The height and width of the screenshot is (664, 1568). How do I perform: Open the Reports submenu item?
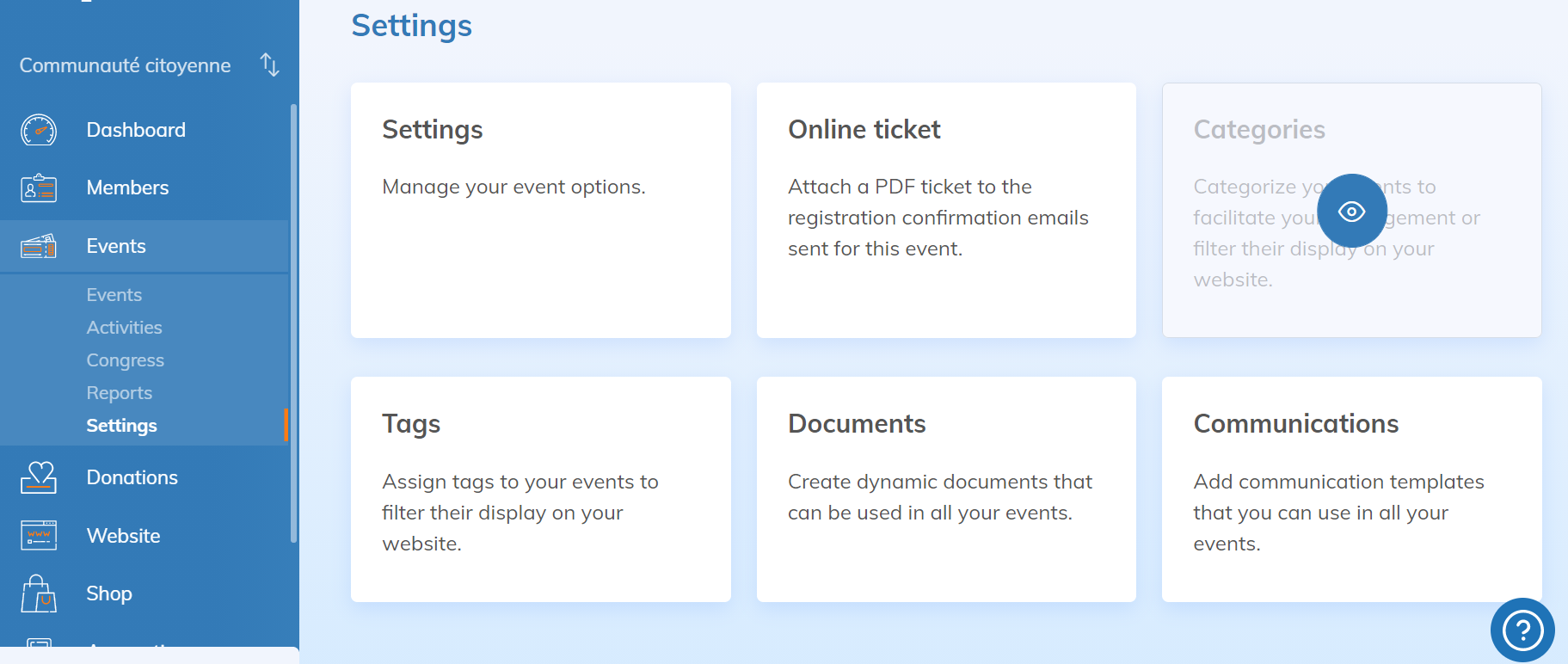coord(119,393)
